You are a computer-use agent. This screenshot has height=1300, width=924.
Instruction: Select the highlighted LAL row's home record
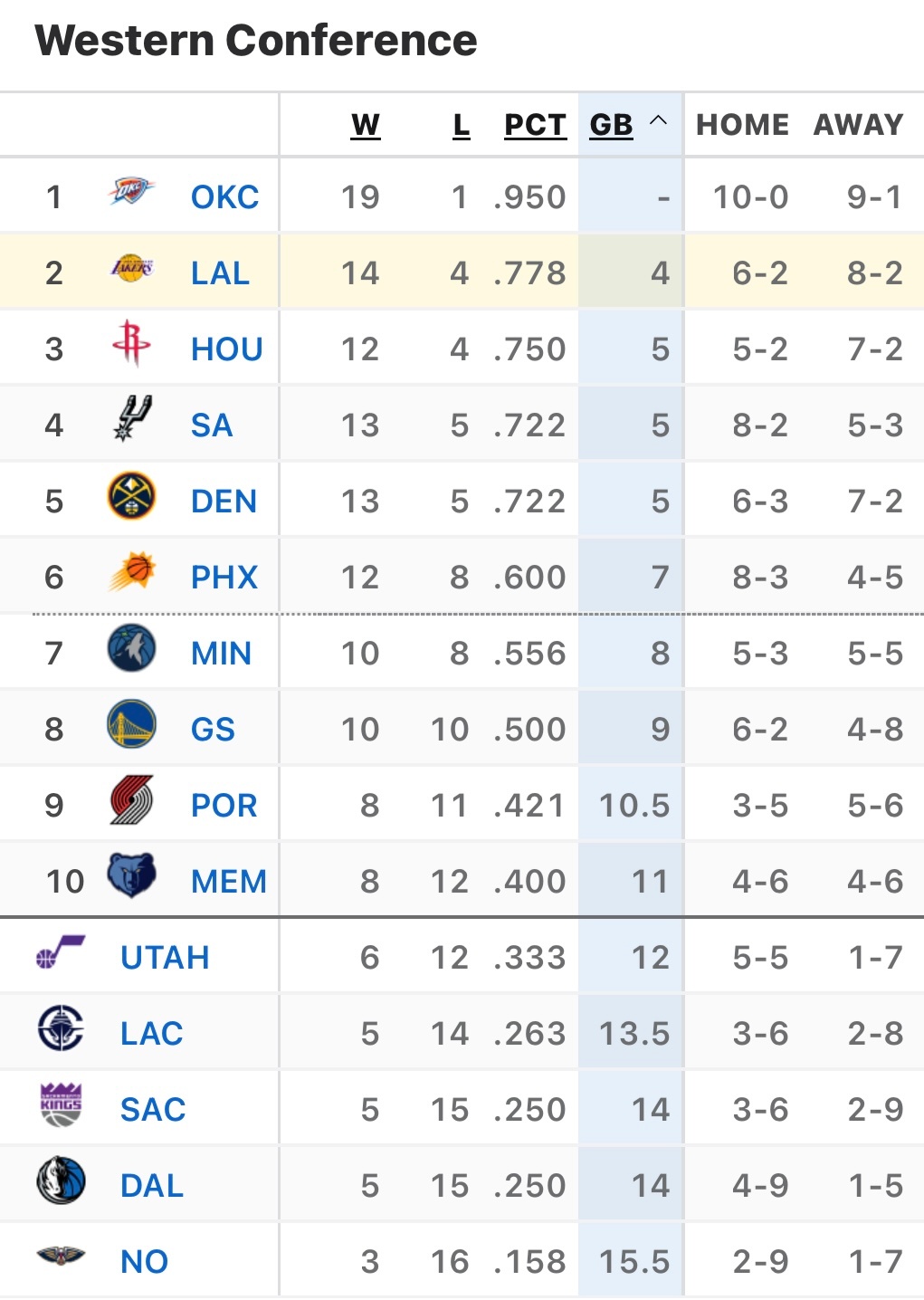tap(759, 273)
